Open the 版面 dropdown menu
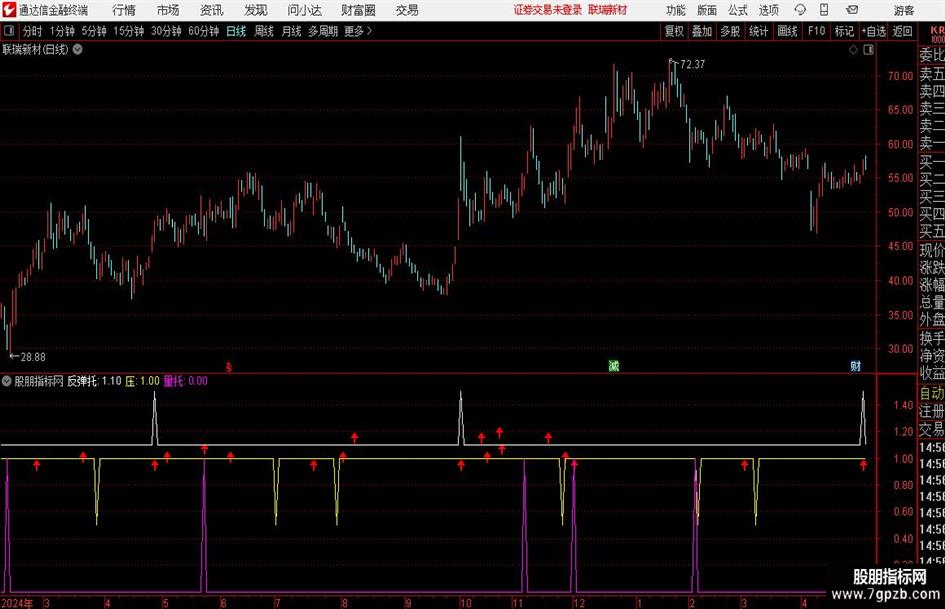Screen dimensions: 945x609 [706, 10]
